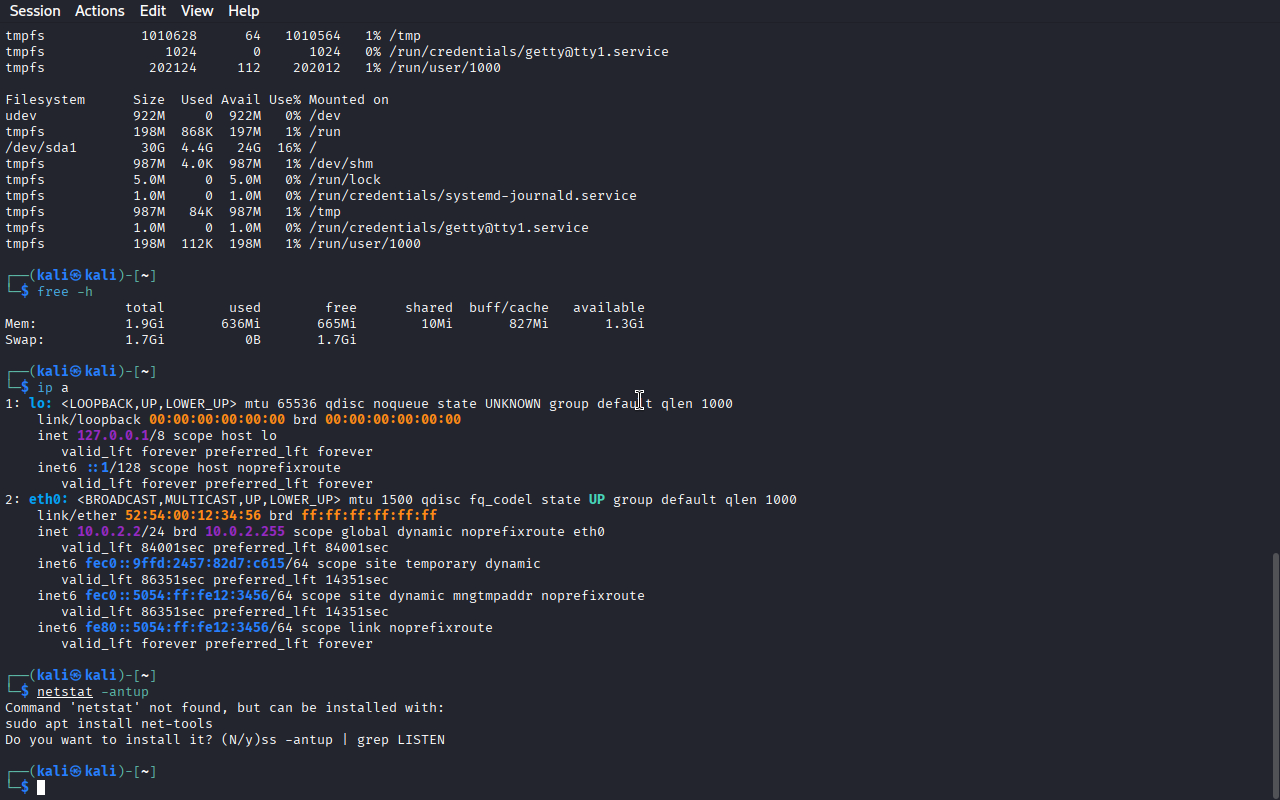Open the Help menu

tap(243, 11)
